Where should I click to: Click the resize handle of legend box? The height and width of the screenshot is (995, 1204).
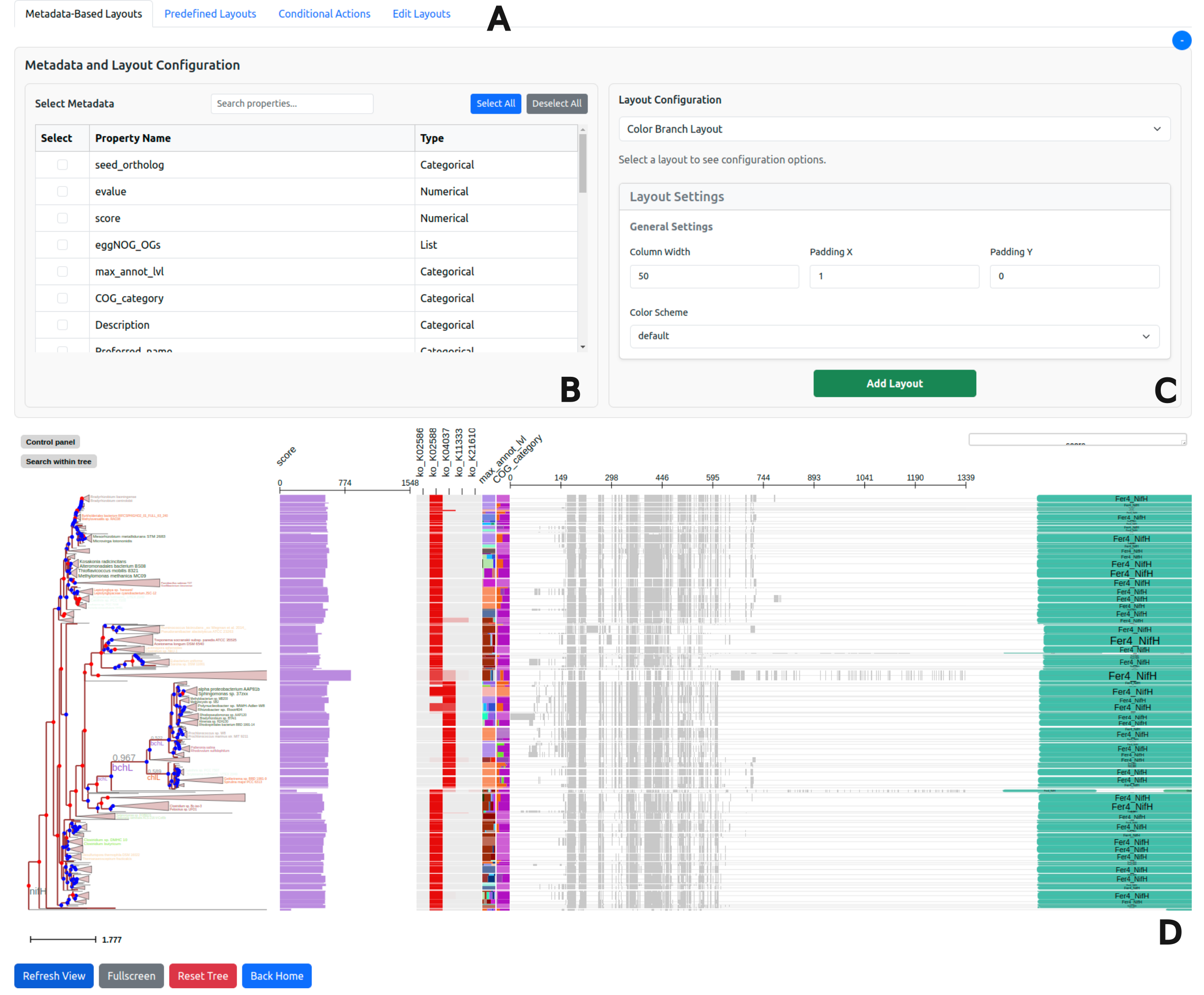pyautogui.click(x=1184, y=442)
